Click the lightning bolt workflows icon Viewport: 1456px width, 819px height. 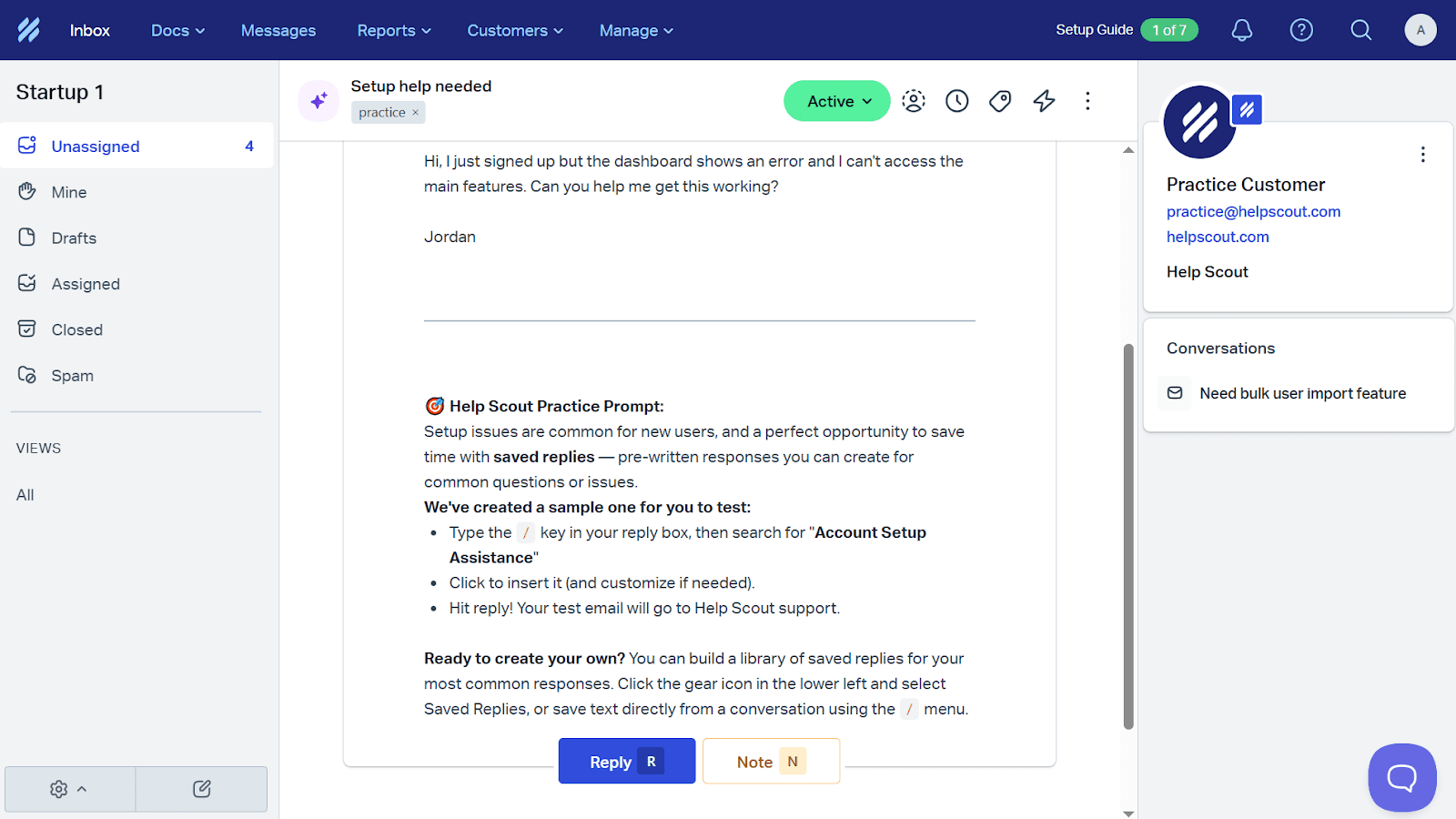click(x=1044, y=101)
